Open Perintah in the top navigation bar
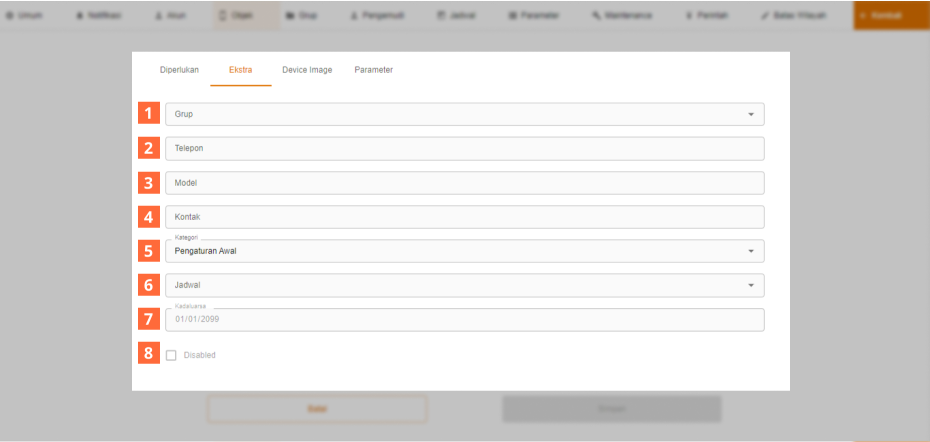930x442 pixels. [x=708, y=16]
